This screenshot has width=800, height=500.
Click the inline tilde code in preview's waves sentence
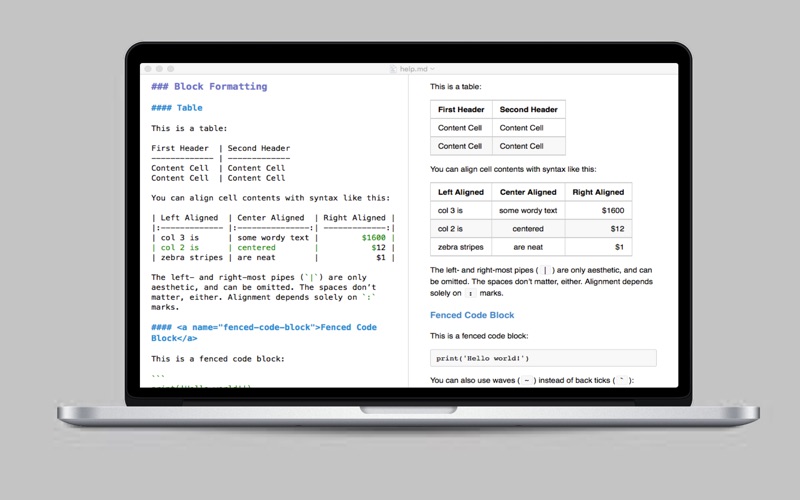(527, 380)
